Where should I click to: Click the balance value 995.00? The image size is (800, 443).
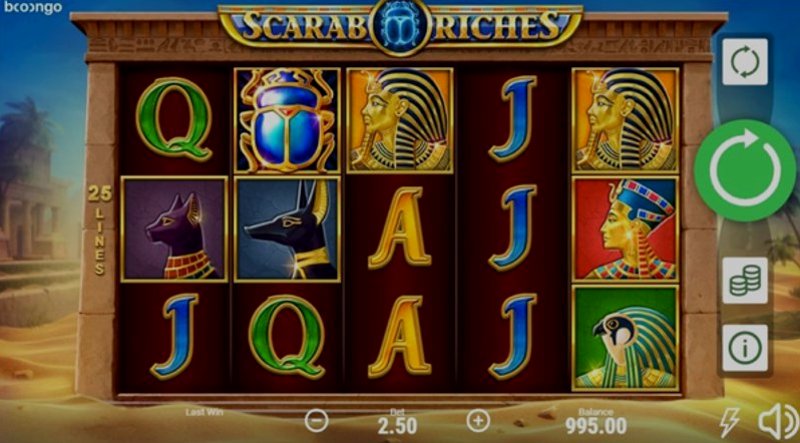[596, 426]
